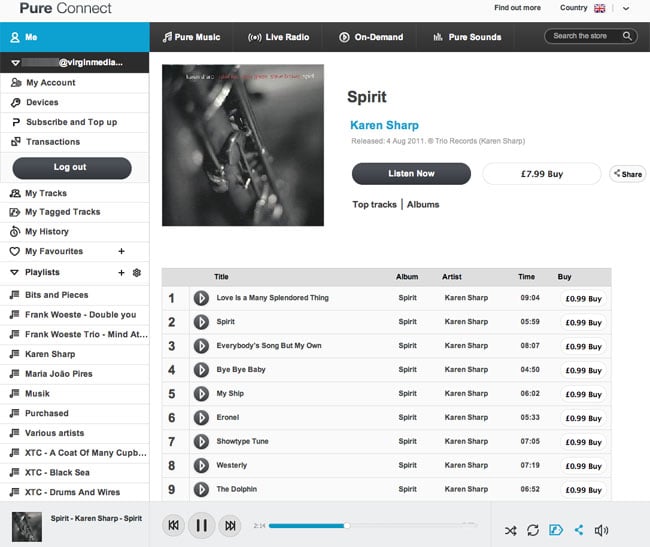Image resolution: width=650 pixels, height=547 pixels.
Task: Collapse the virginmedia account menu
Action: 16,63
